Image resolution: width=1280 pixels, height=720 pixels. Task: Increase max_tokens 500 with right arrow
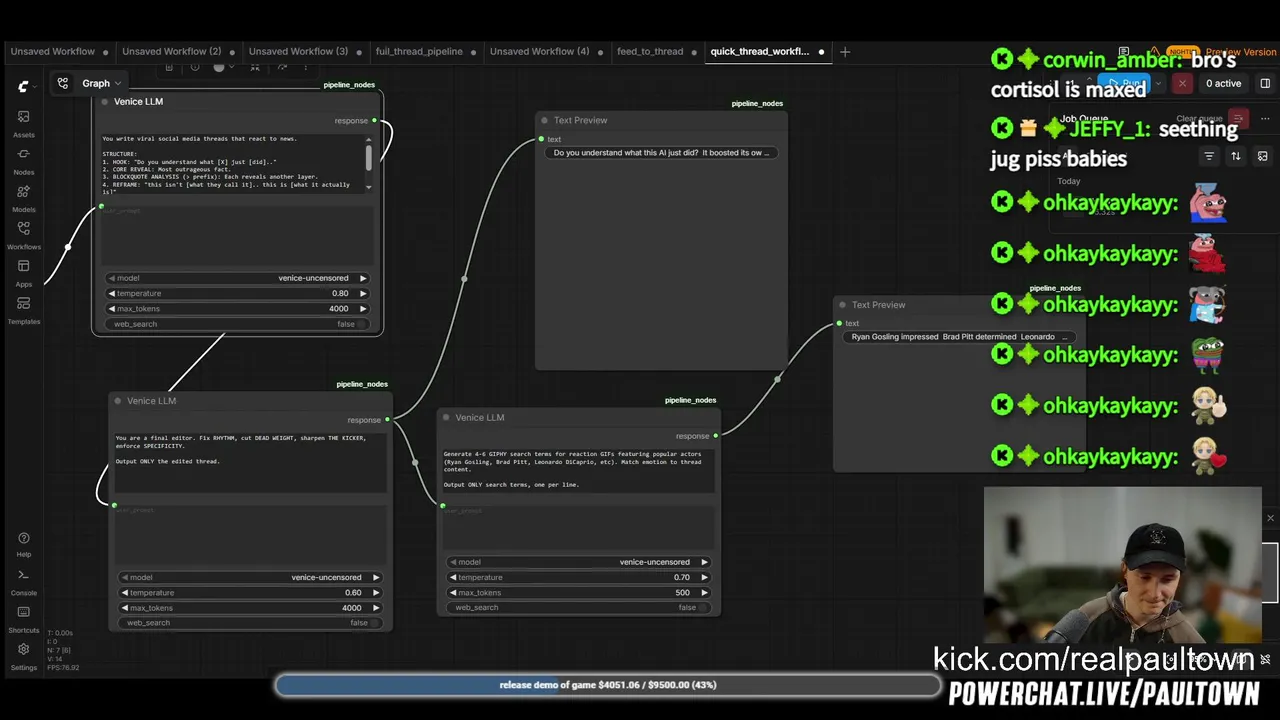(x=704, y=592)
